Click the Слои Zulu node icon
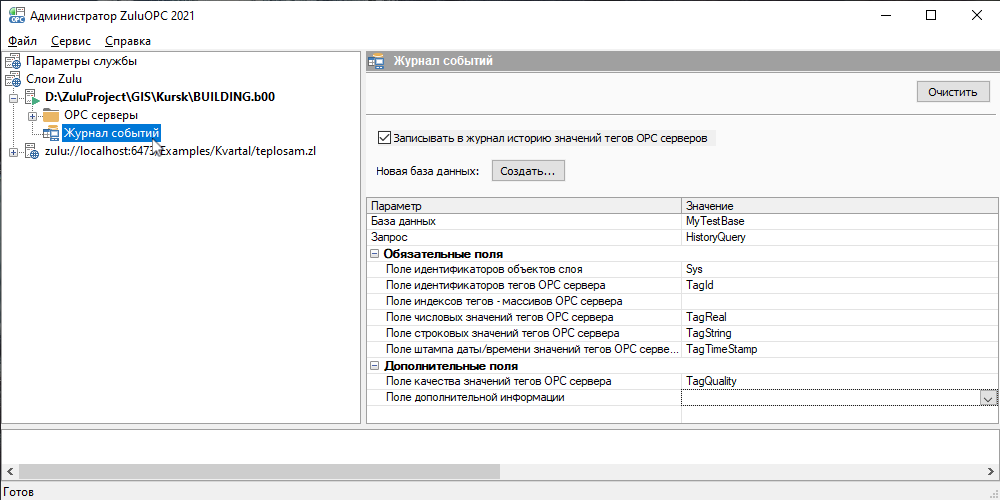Image resolution: width=1000 pixels, height=500 pixels. (13, 79)
